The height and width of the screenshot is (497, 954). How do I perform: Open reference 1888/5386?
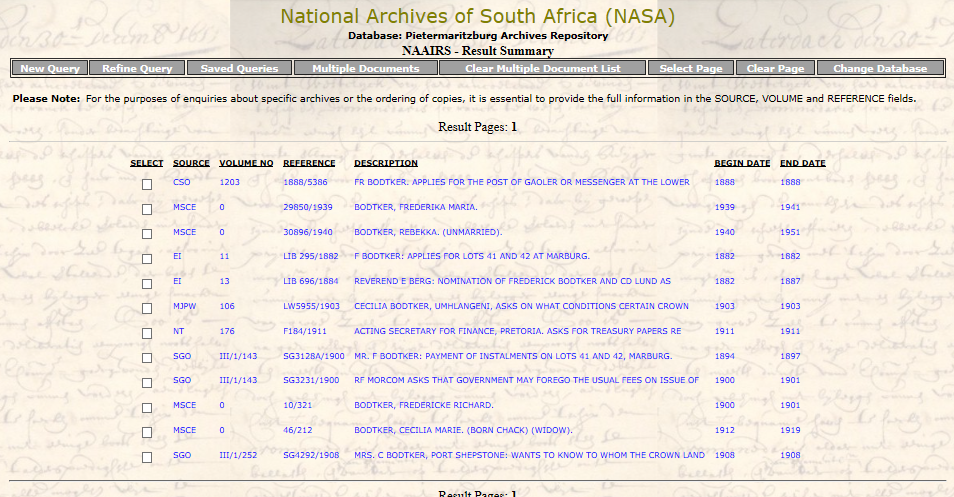[305, 182]
